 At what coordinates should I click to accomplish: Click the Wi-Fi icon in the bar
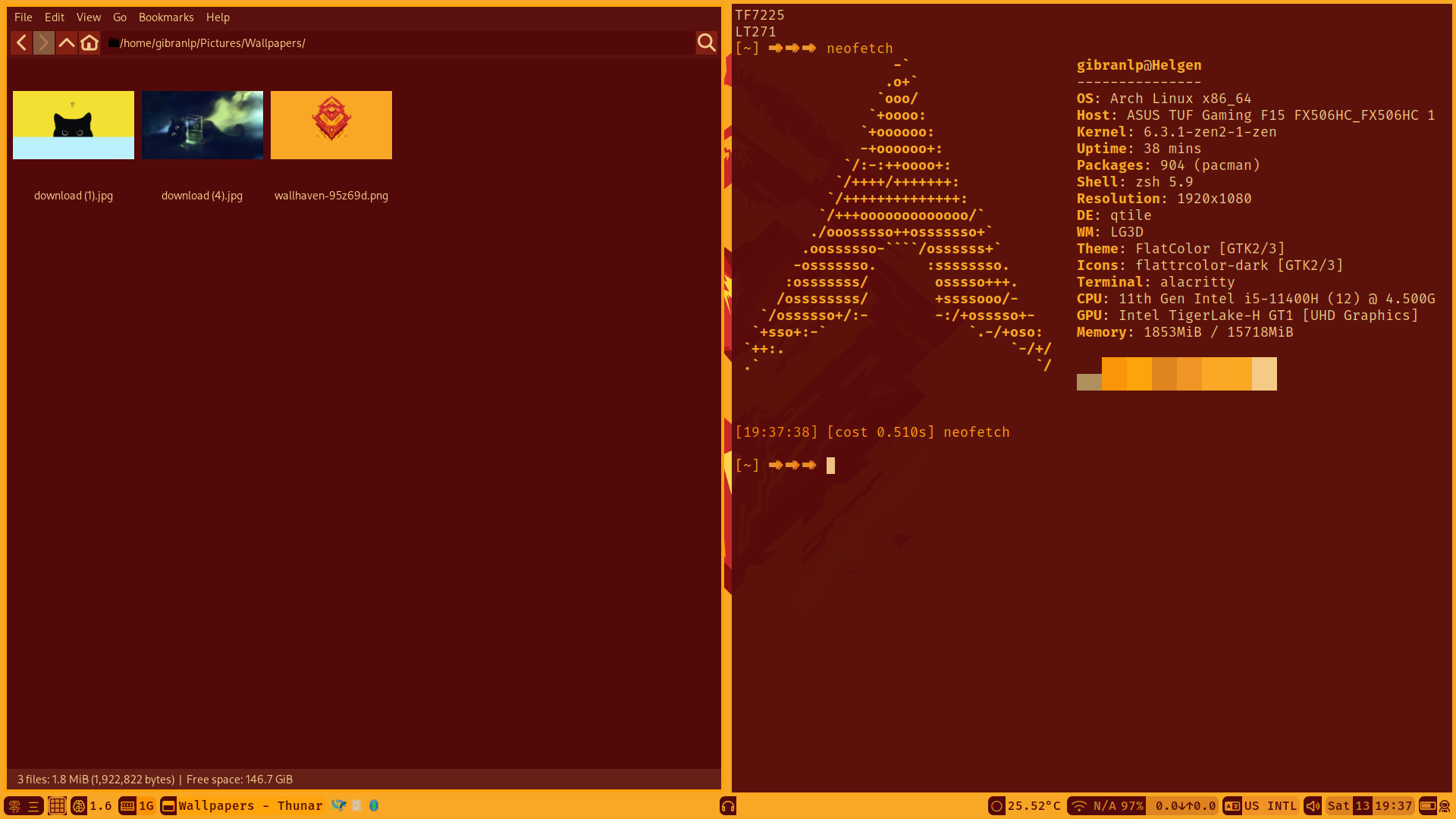[x=1078, y=806]
